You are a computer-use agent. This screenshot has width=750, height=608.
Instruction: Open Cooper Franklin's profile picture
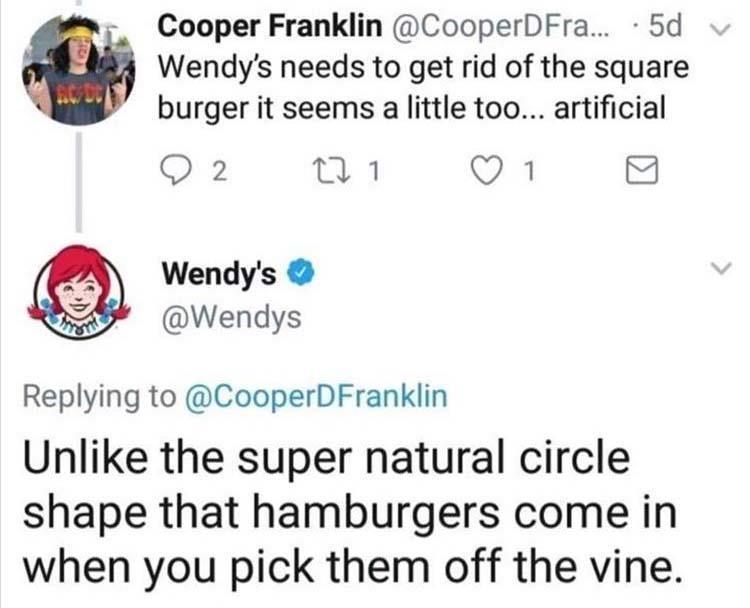78,69
